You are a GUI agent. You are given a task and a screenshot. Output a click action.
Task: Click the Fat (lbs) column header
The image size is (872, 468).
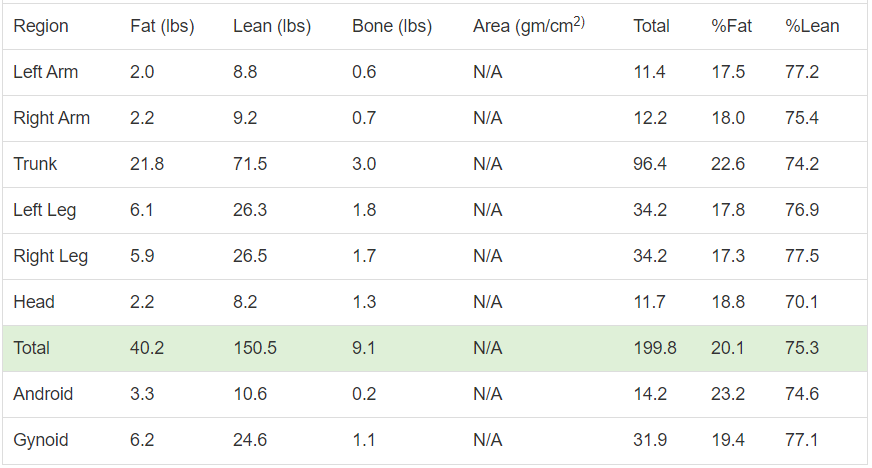(x=162, y=26)
